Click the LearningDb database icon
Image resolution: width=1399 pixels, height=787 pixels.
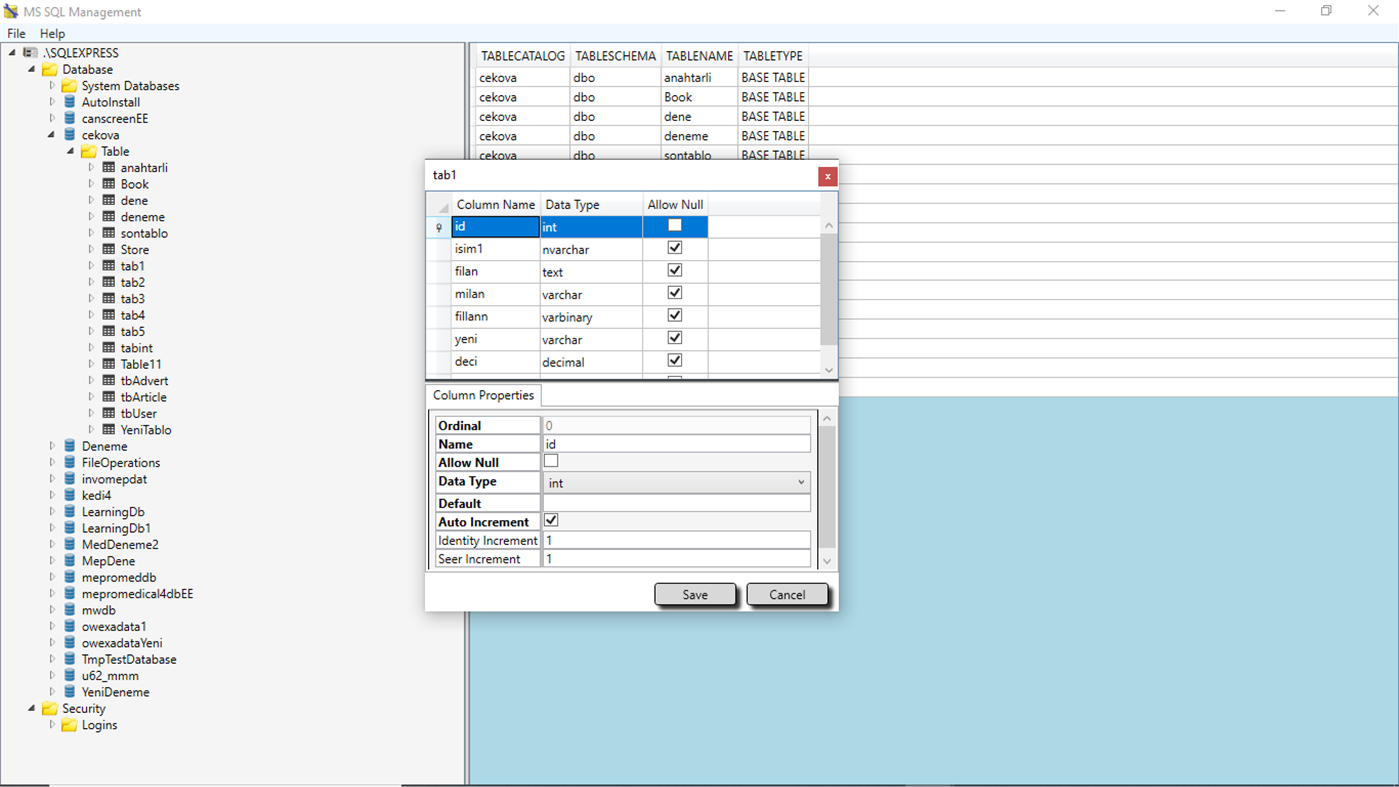click(69, 511)
